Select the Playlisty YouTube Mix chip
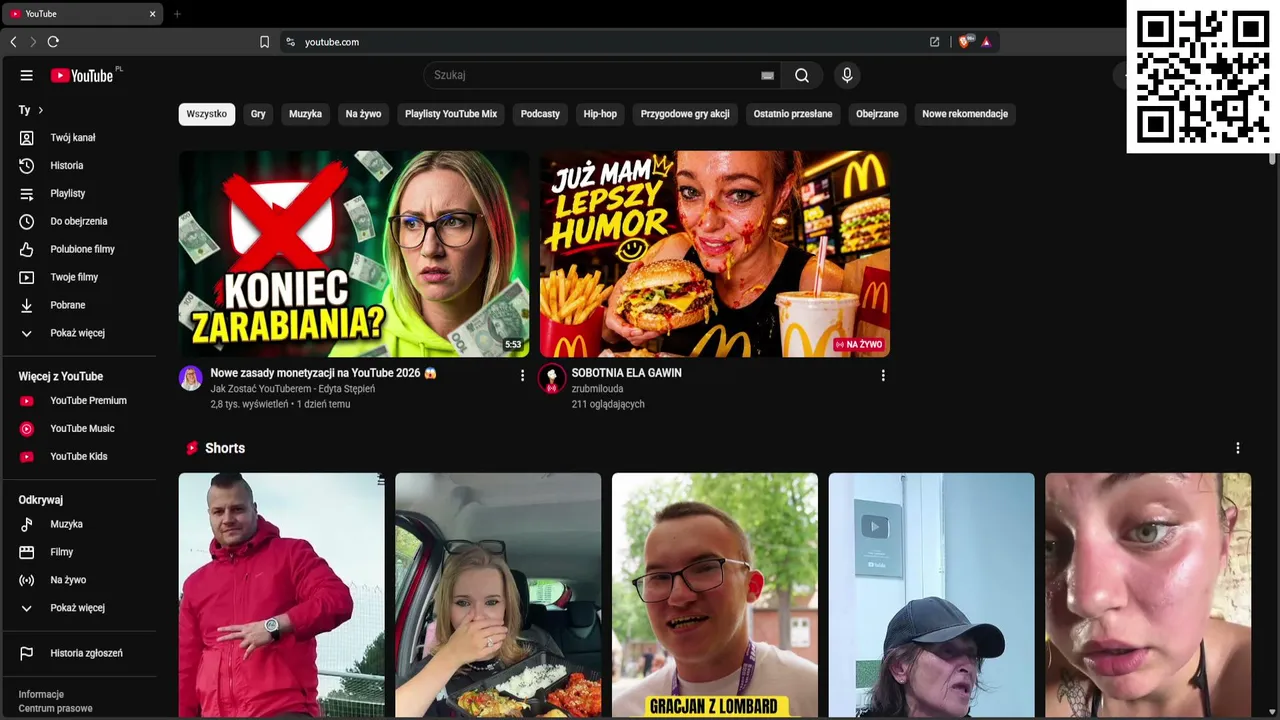The height and width of the screenshot is (720, 1280). (x=451, y=114)
